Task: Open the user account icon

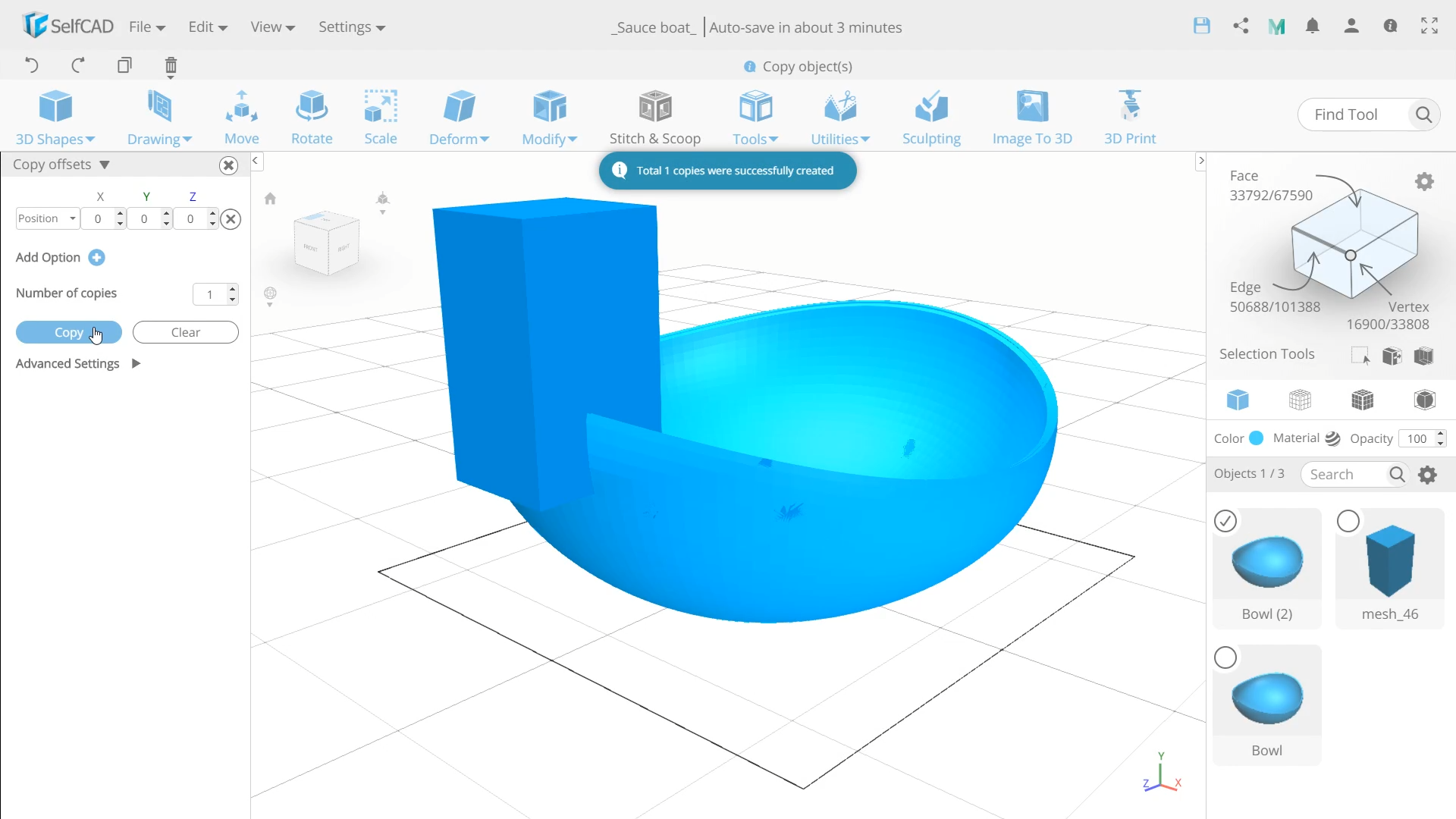Action: click(x=1351, y=26)
